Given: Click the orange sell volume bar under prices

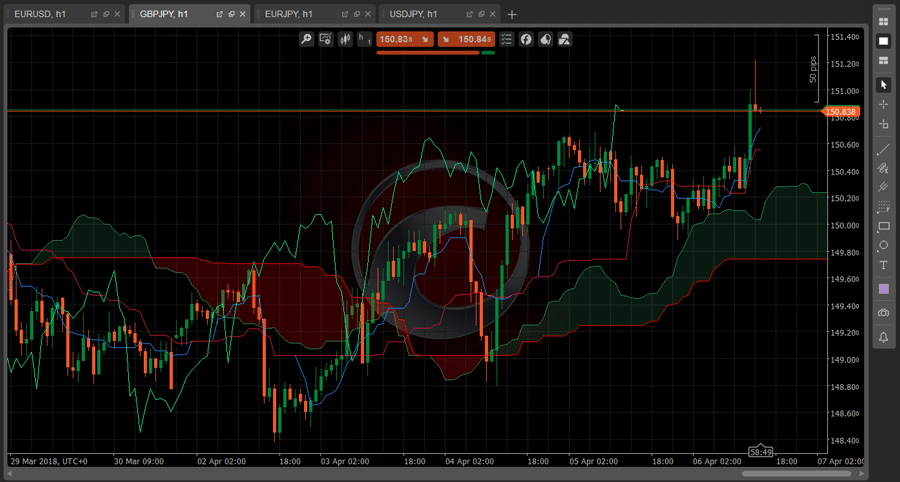Looking at the screenshot, I should 428,52.
